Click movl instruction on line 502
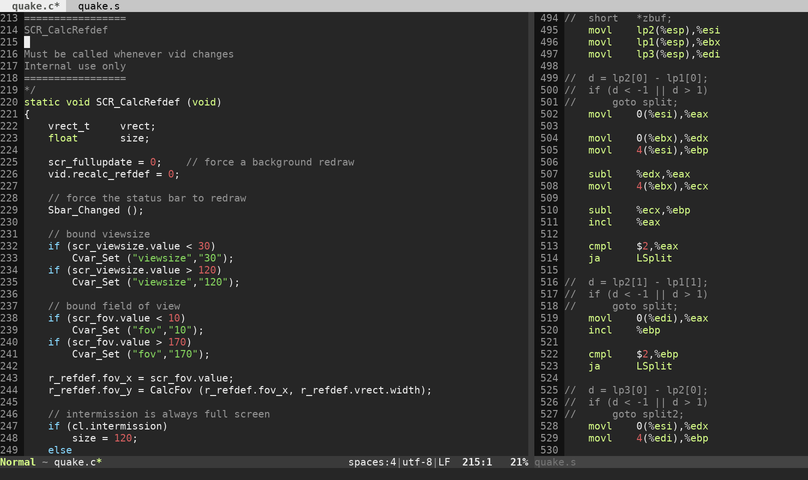 (x=600, y=114)
